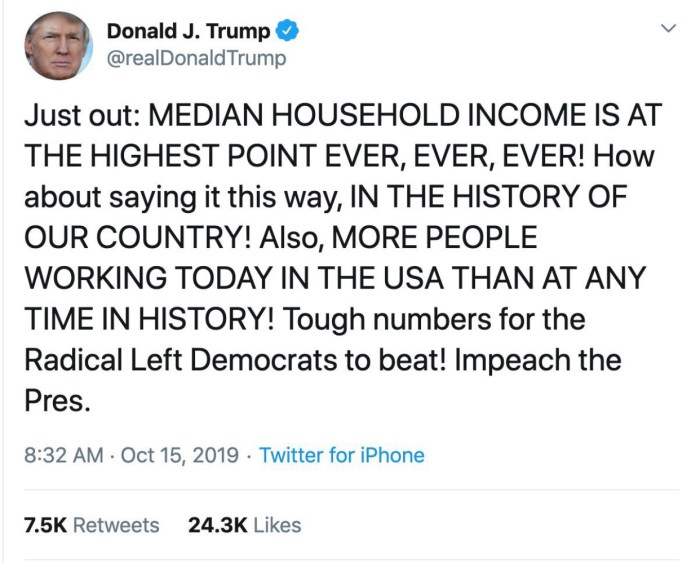Open the @realDonaldTrump handle link
700x563 pixels.
(196, 58)
